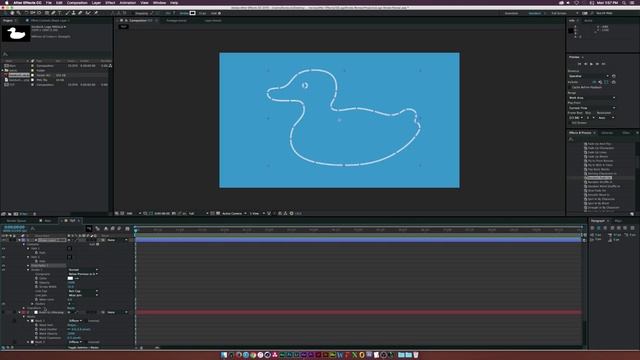
Task: Select the Puppet Pin tool
Action: 96,13
